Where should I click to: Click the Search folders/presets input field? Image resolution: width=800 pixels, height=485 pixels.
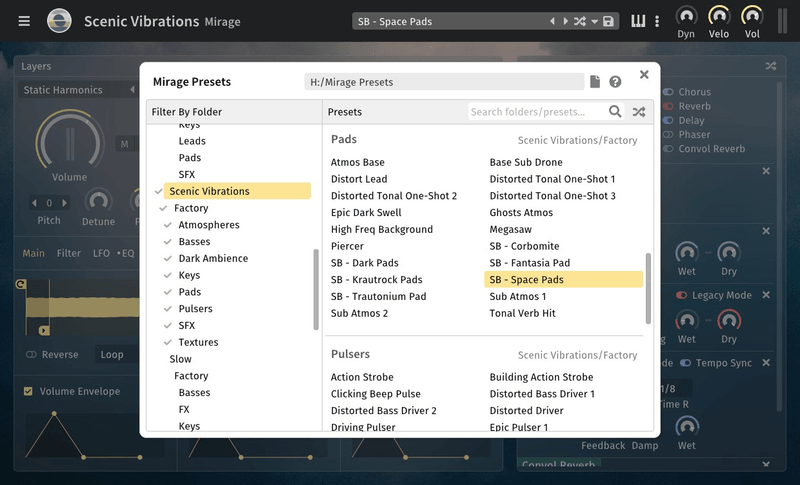(537, 112)
